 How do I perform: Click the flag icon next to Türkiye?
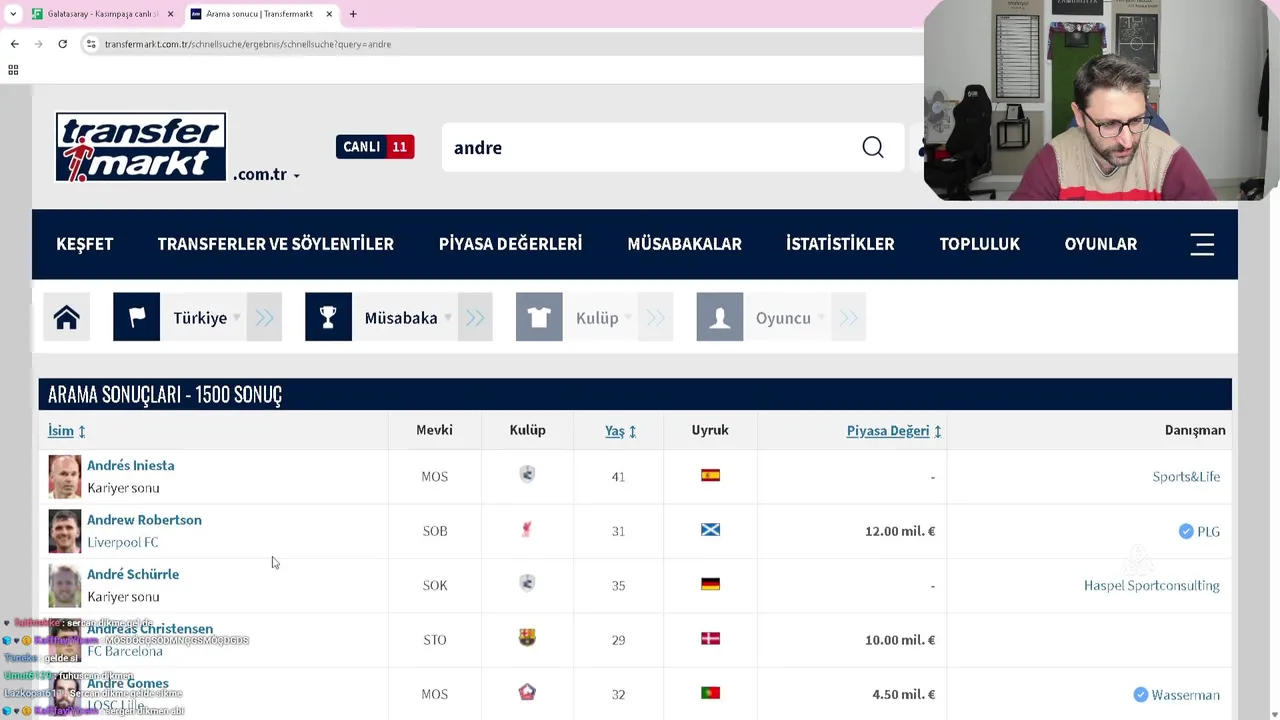pos(137,317)
